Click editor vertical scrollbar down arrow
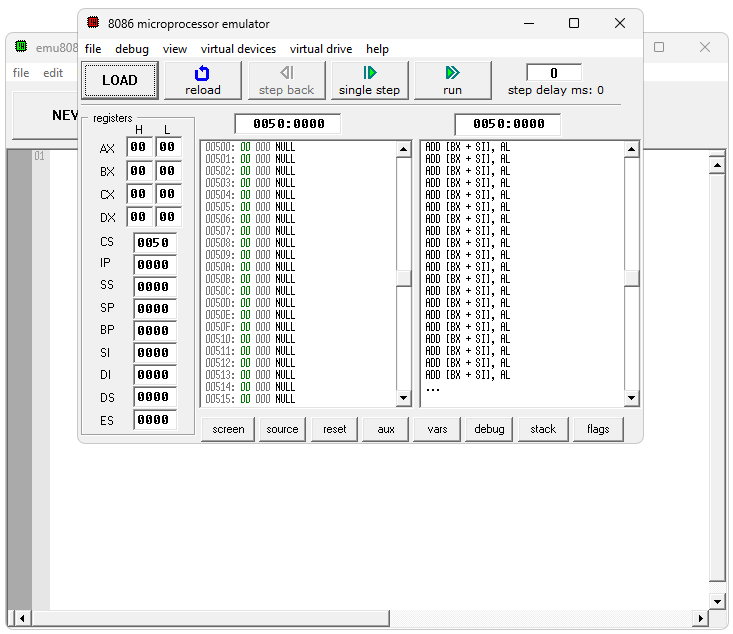 click(x=717, y=601)
